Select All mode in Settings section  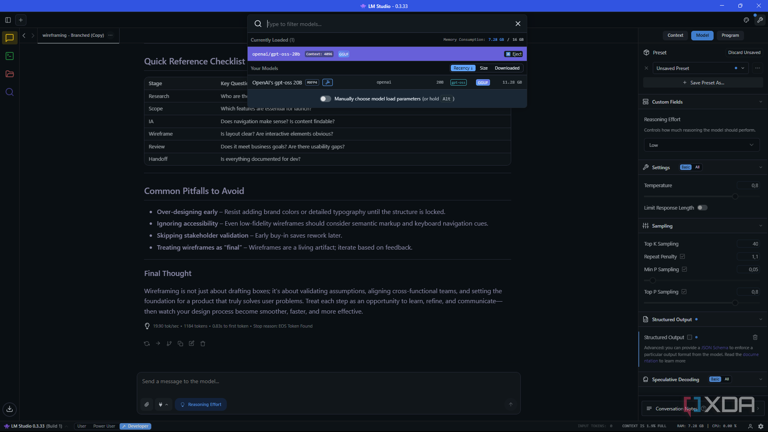pos(697,167)
